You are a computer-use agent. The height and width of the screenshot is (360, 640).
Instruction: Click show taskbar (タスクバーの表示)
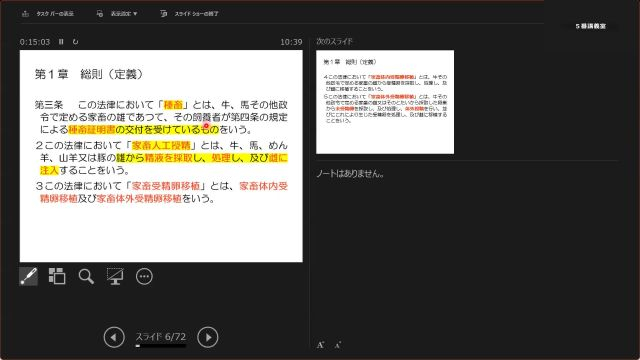click(x=48, y=13)
